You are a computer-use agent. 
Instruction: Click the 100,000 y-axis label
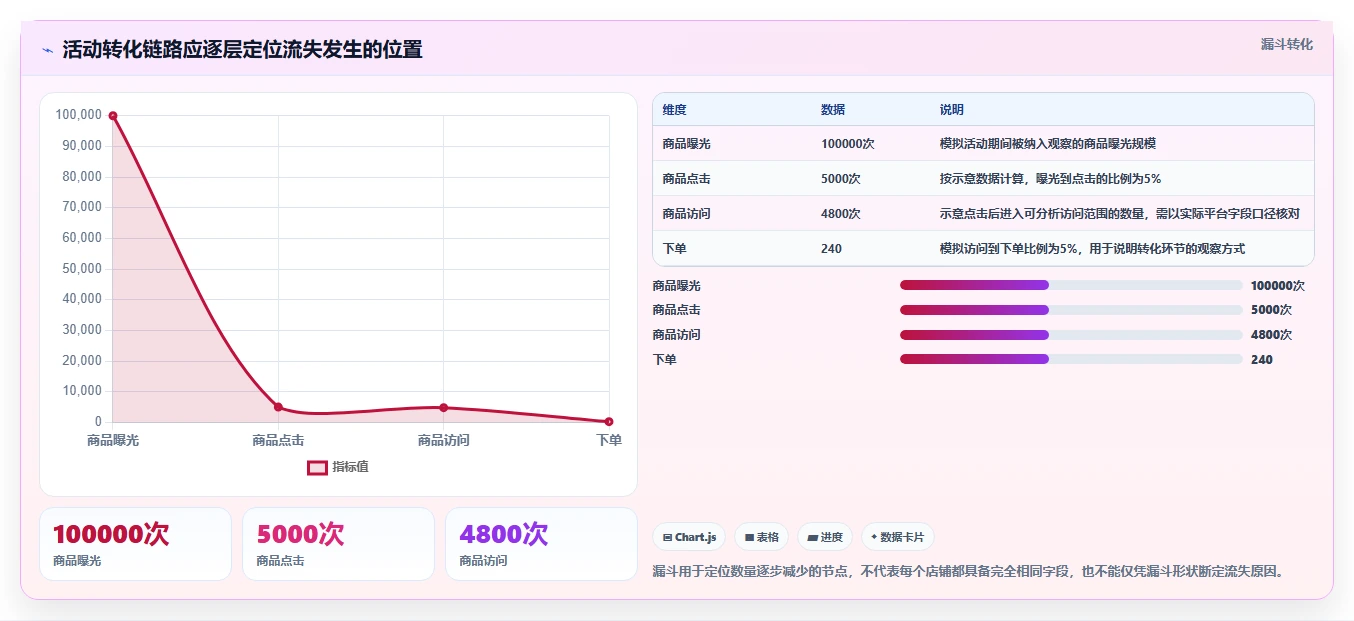tap(79, 115)
